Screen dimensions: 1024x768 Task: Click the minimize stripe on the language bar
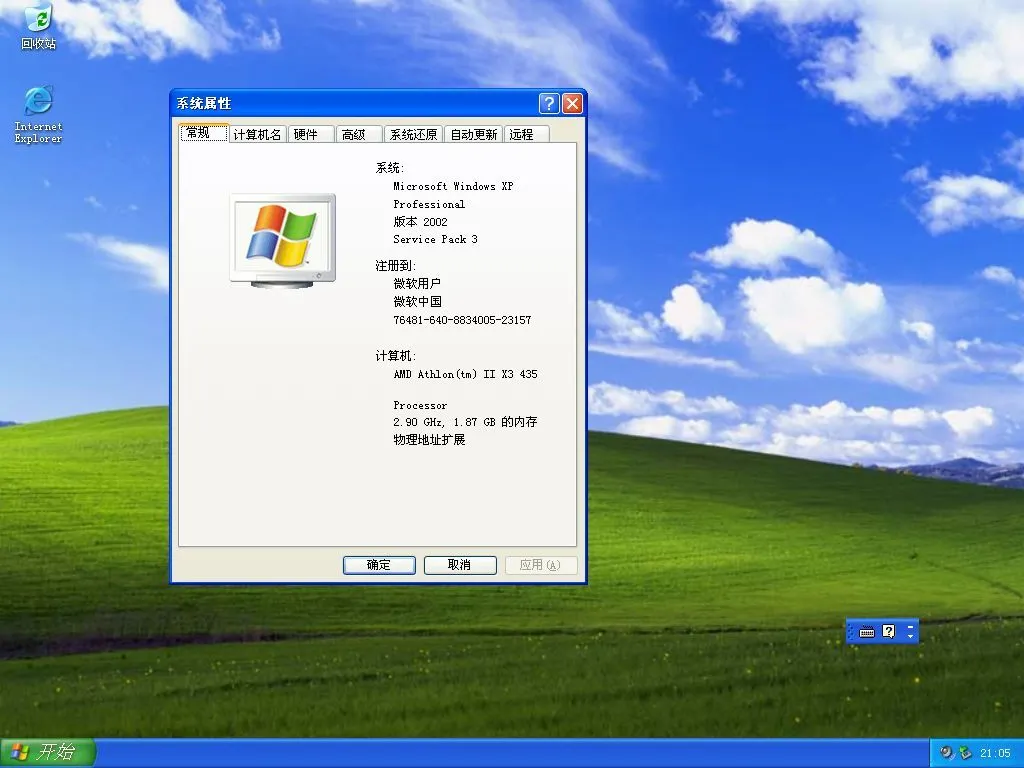tap(913, 626)
